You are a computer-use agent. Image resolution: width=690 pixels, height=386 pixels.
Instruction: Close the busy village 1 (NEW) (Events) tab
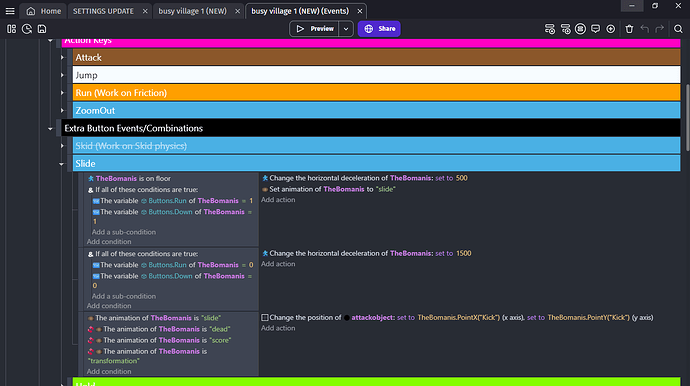pos(360,11)
